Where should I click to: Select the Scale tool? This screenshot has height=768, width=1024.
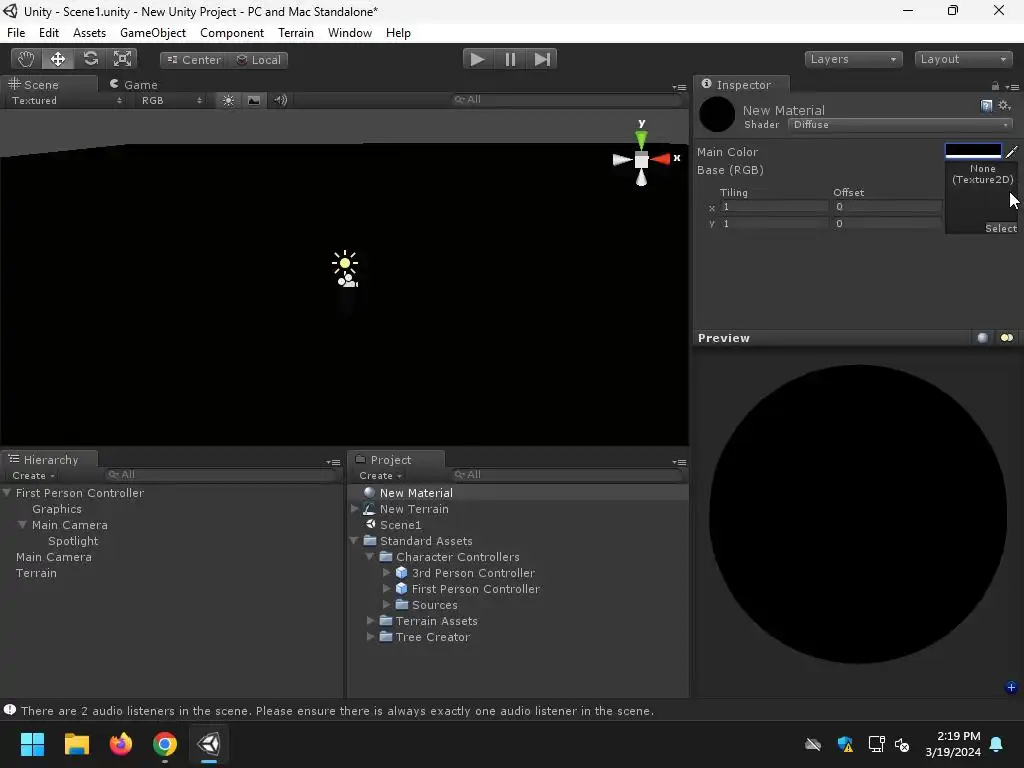[x=122, y=59]
